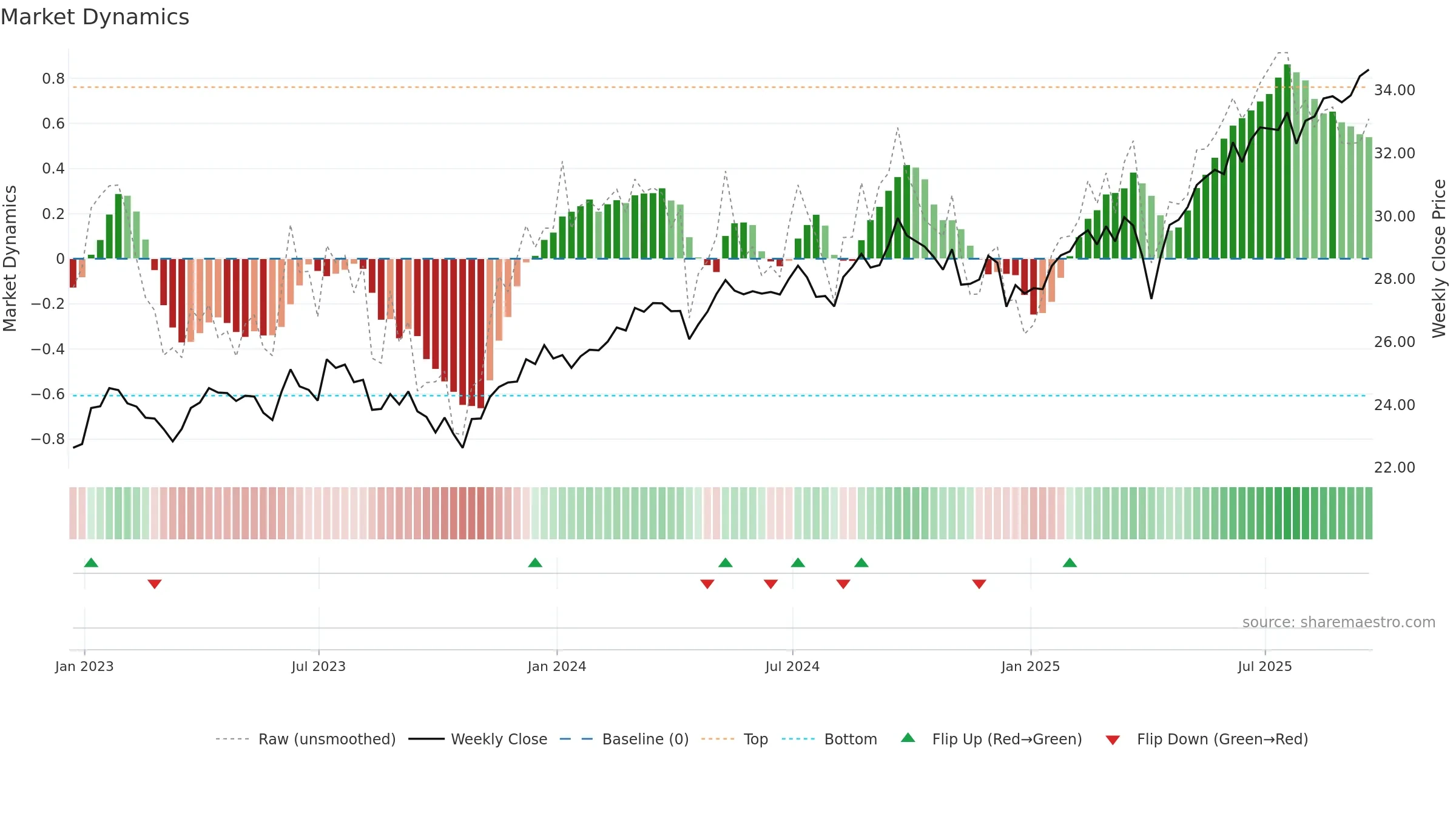Click the 'Jul 2025' x-axis label
This screenshot has width=1456, height=819.
pos(1265,666)
